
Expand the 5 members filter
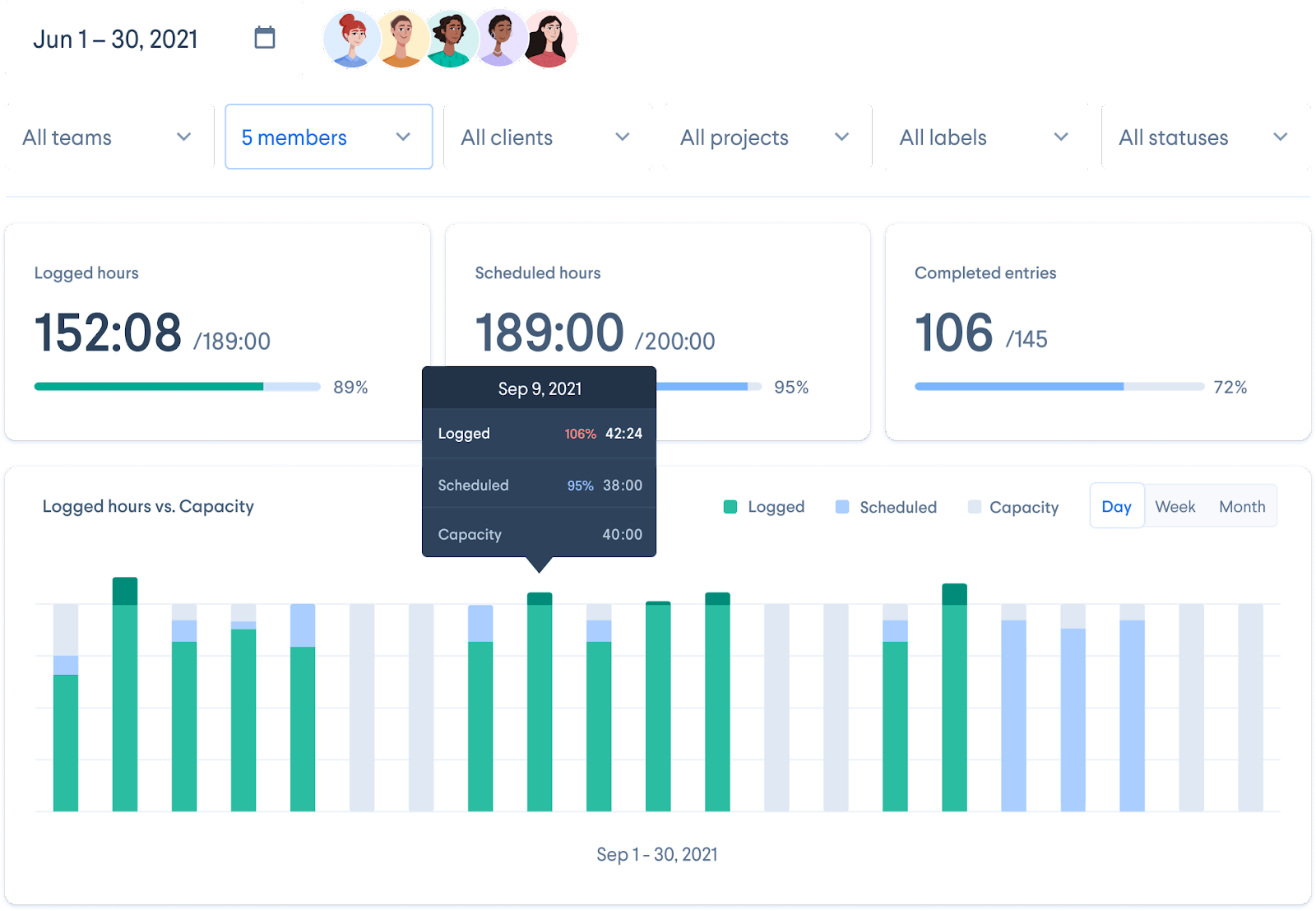(x=328, y=137)
